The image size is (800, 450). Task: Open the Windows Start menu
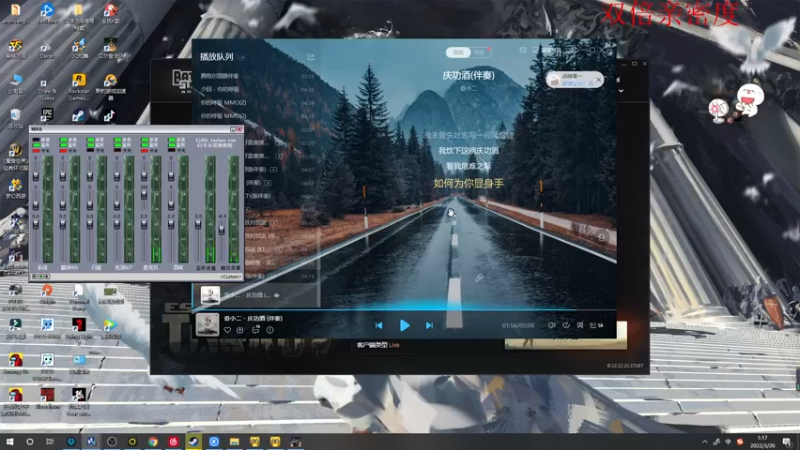point(10,442)
